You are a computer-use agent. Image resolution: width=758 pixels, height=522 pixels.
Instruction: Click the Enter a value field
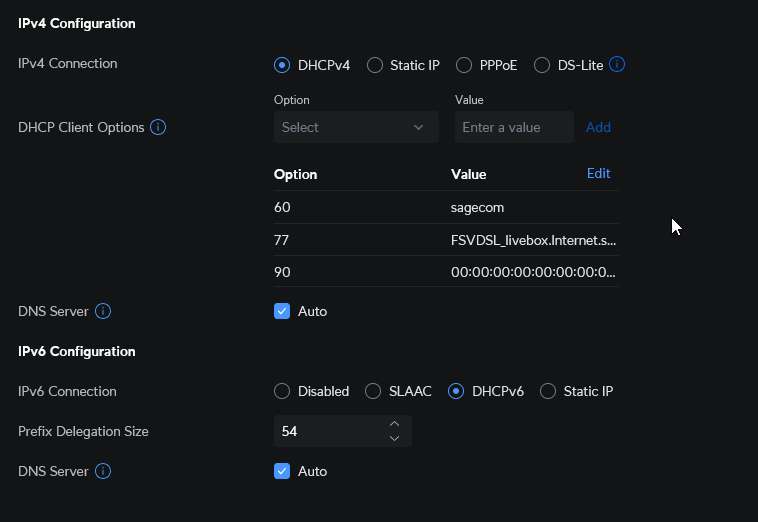tap(514, 127)
